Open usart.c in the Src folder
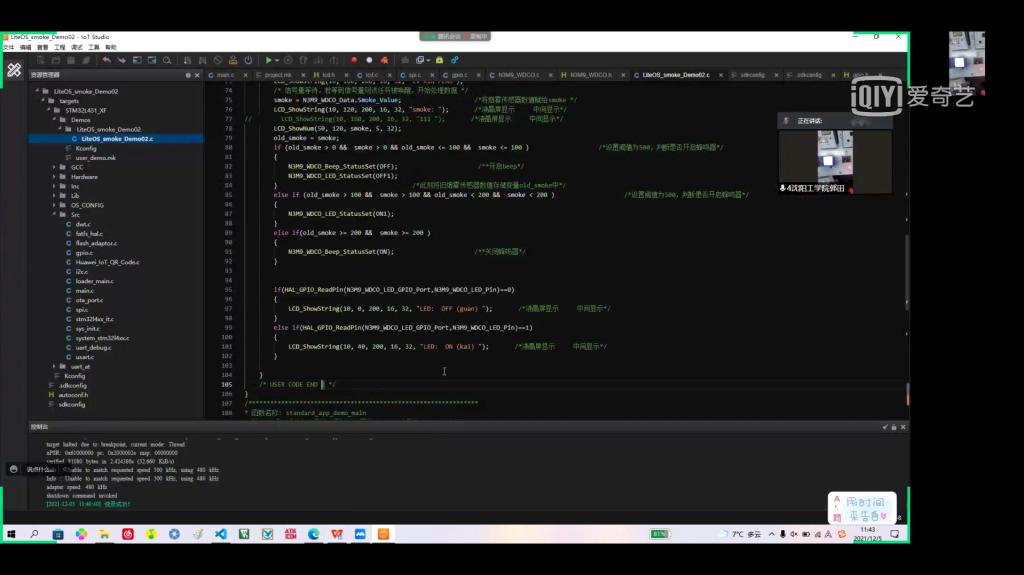This screenshot has width=1024, height=575. (84, 357)
